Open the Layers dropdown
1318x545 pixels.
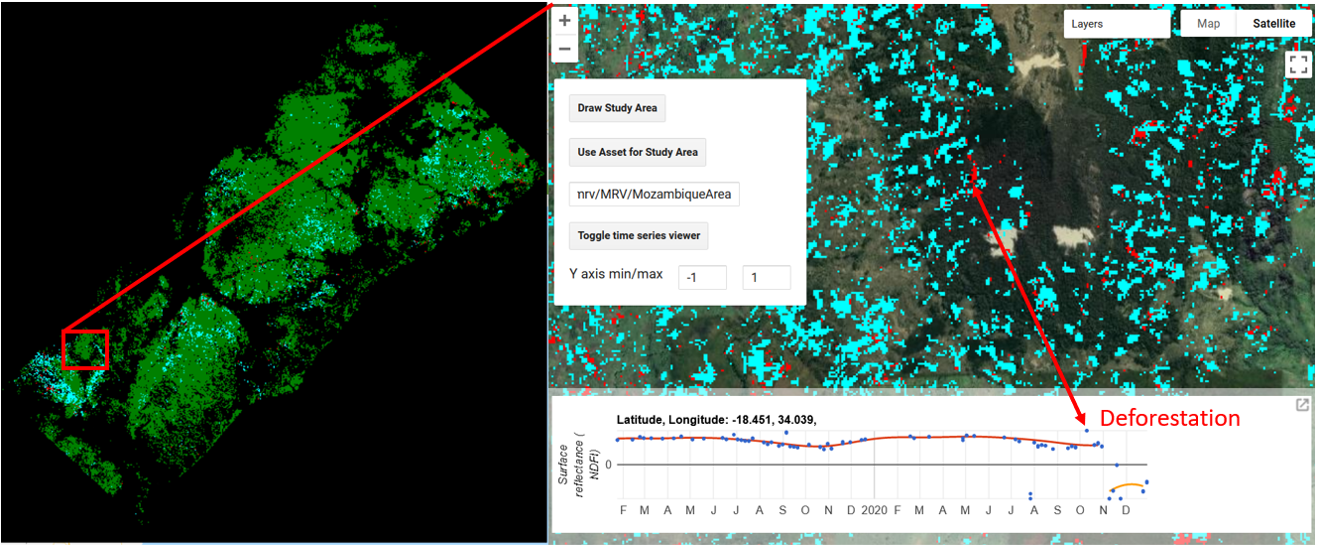click(1116, 24)
